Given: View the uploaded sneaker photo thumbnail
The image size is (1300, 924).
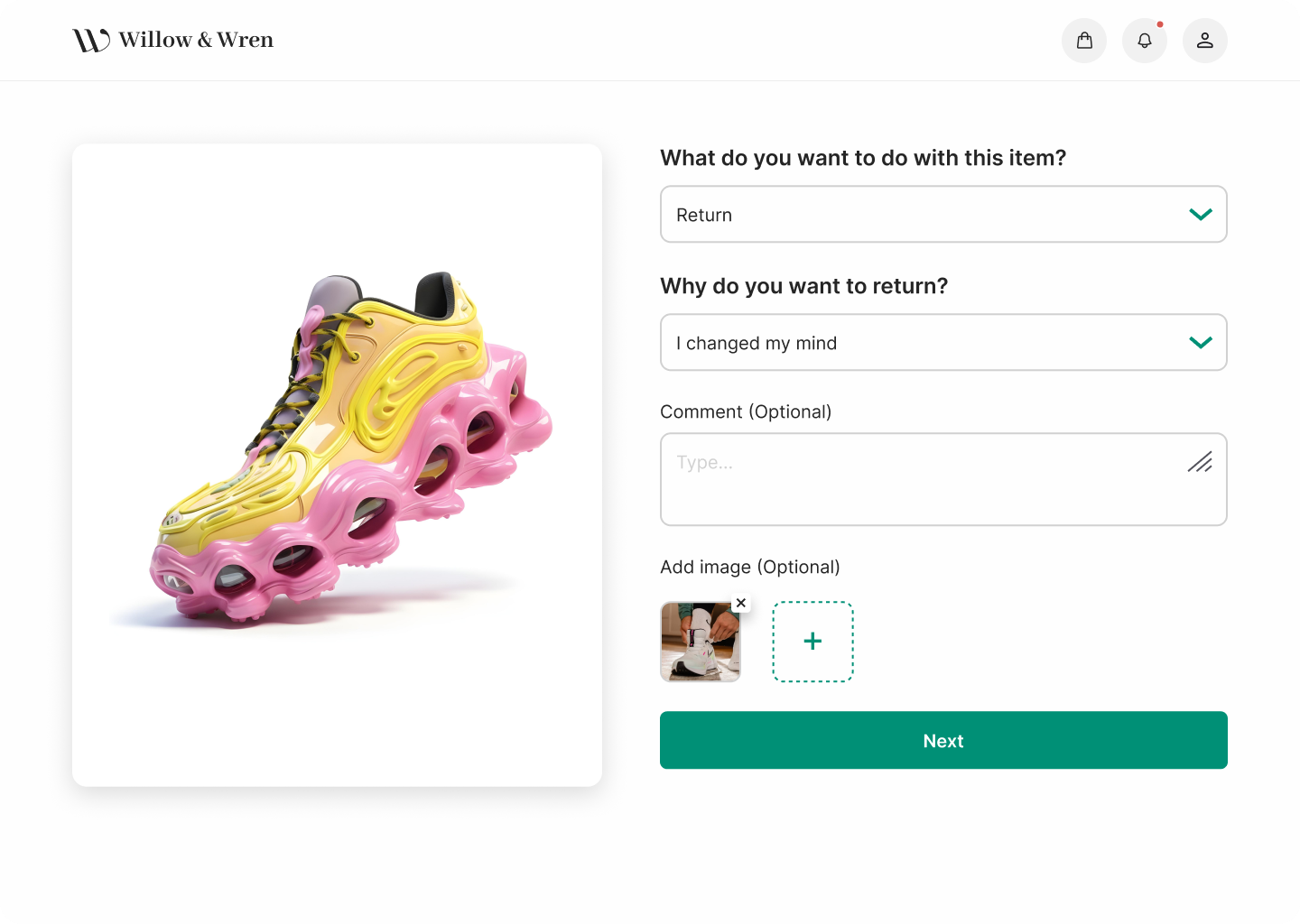Looking at the screenshot, I should (x=700, y=642).
